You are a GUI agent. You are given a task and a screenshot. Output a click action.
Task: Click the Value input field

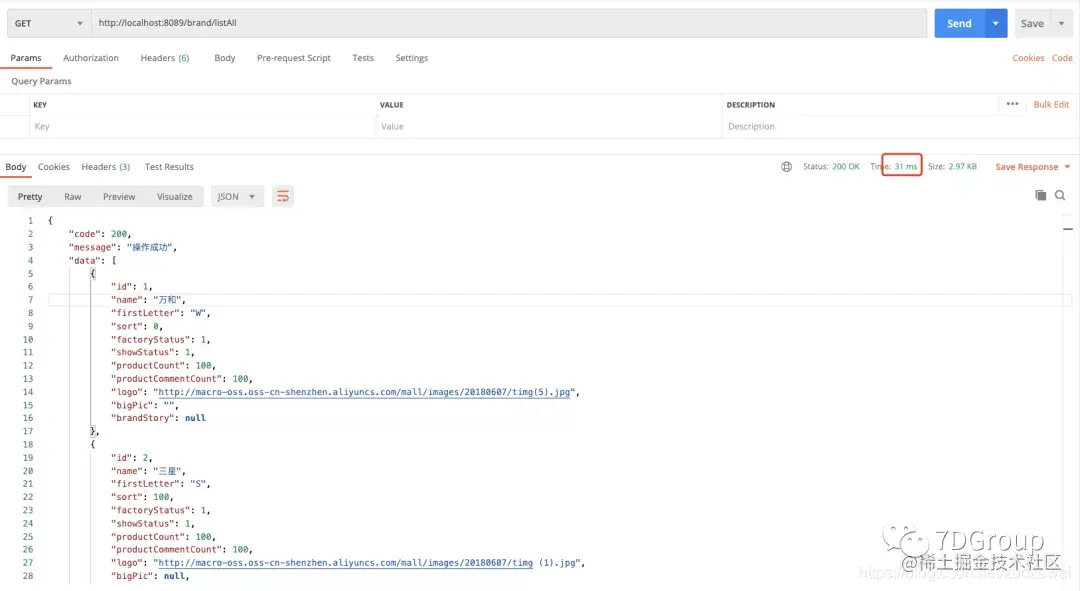coord(549,127)
